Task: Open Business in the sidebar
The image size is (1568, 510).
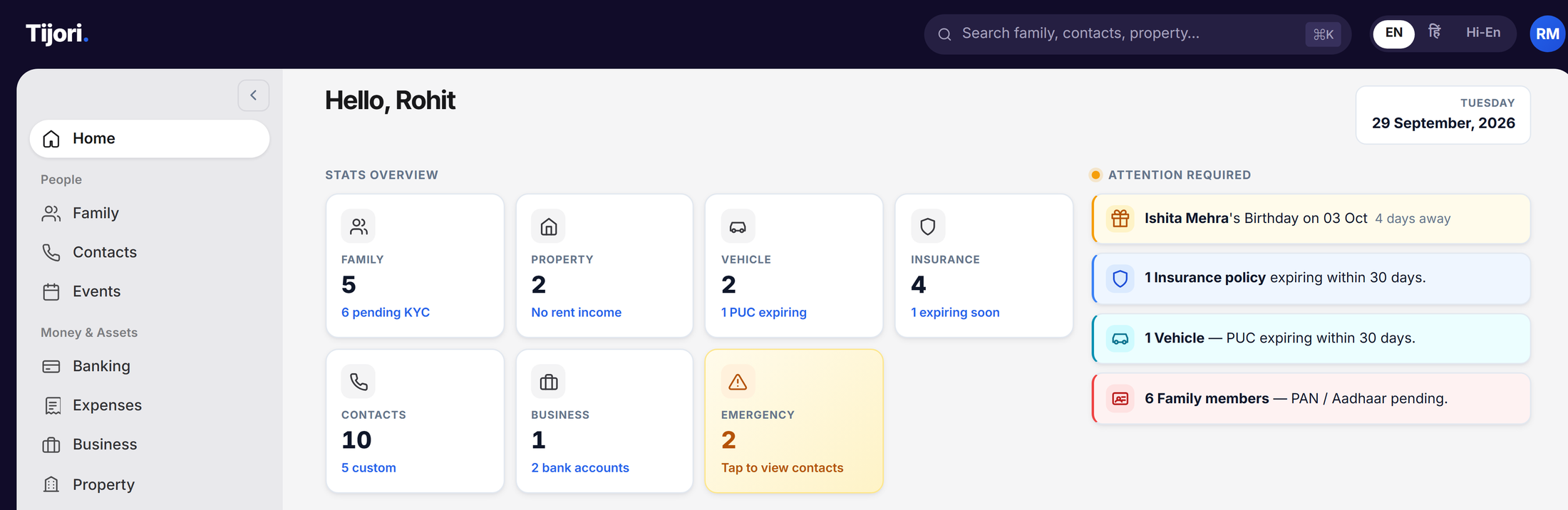Action: (x=150, y=445)
